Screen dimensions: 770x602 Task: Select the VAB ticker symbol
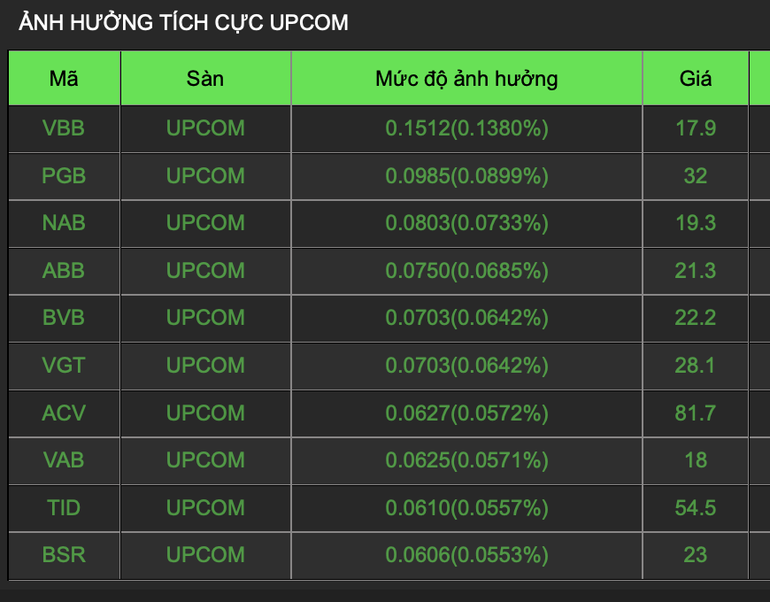(x=64, y=460)
